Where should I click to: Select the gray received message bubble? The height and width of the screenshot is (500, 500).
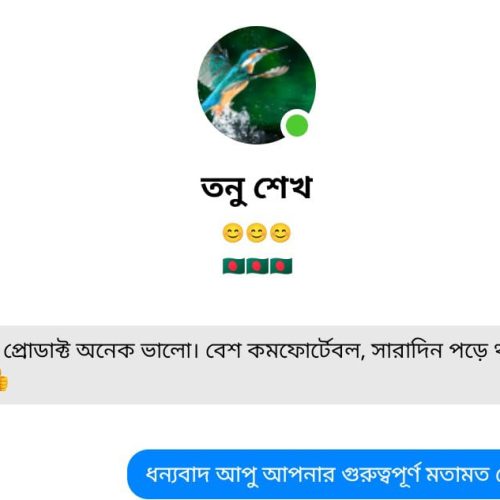pos(250,365)
